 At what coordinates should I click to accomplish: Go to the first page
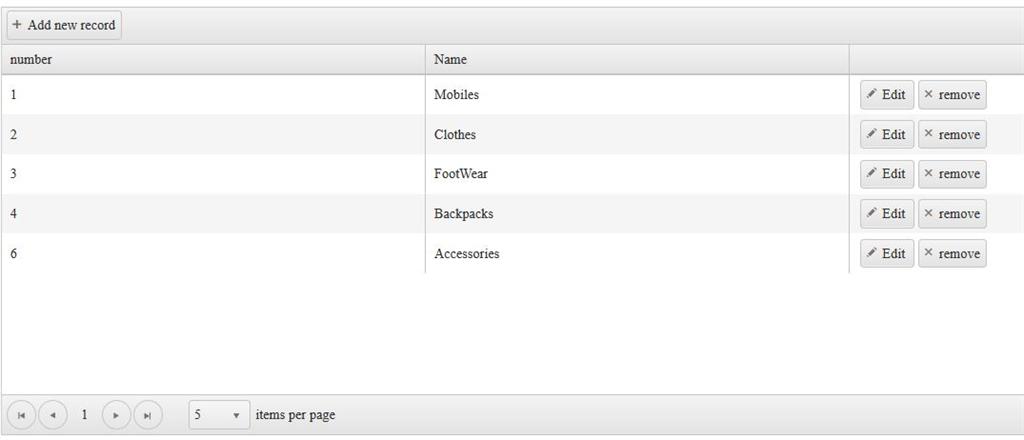[x=21, y=415]
